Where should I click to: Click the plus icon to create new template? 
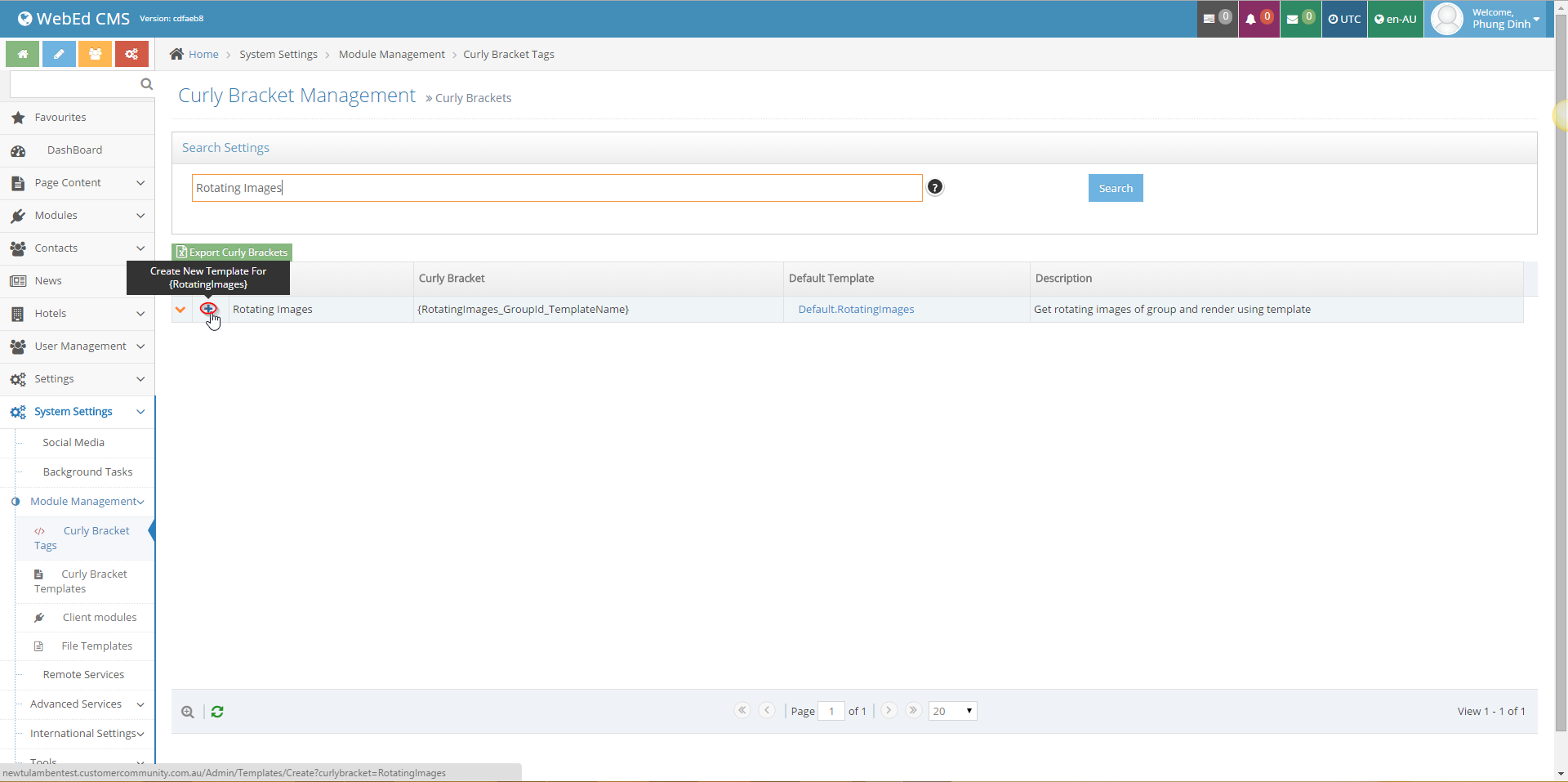point(208,309)
